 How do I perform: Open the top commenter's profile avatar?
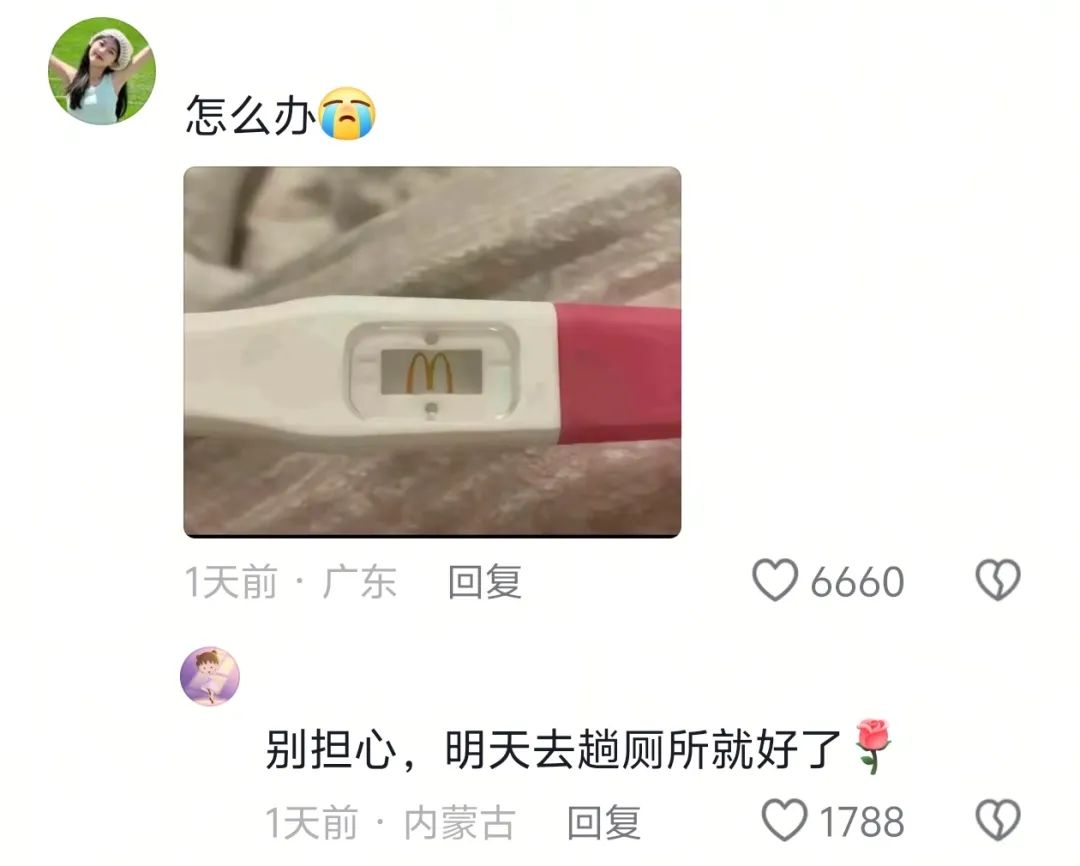pos(102,71)
